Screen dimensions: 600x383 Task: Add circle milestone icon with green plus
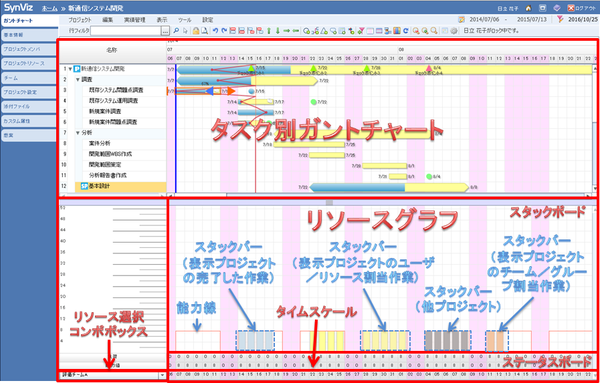[x=307, y=31]
